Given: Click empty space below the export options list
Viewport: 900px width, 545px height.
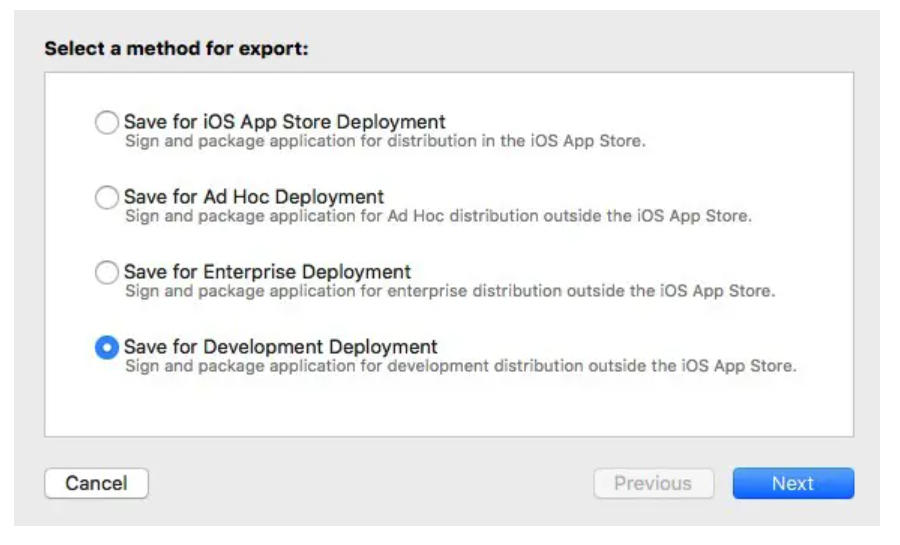Looking at the screenshot, I should click(448, 408).
